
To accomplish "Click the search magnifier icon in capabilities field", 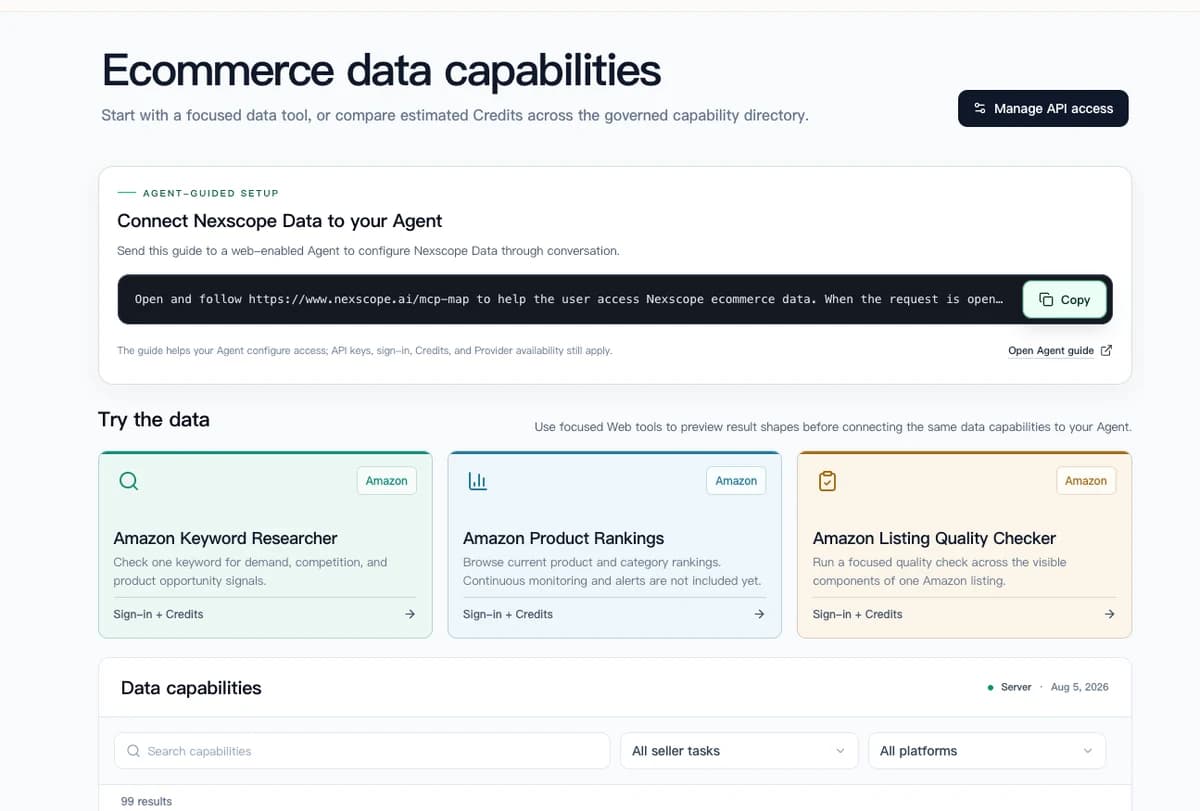I will coord(134,751).
